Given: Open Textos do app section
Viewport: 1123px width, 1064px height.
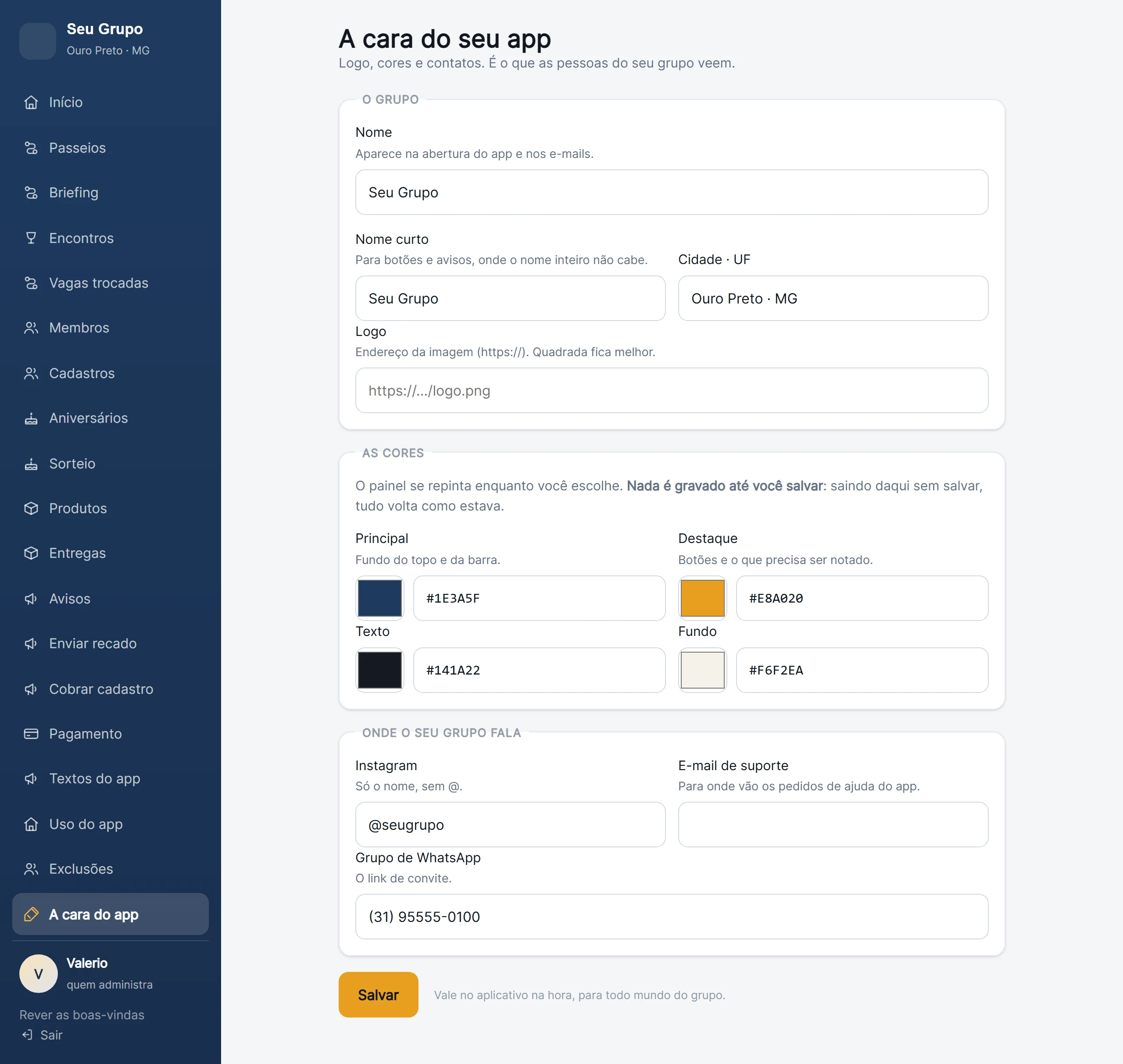Looking at the screenshot, I should click(110, 779).
